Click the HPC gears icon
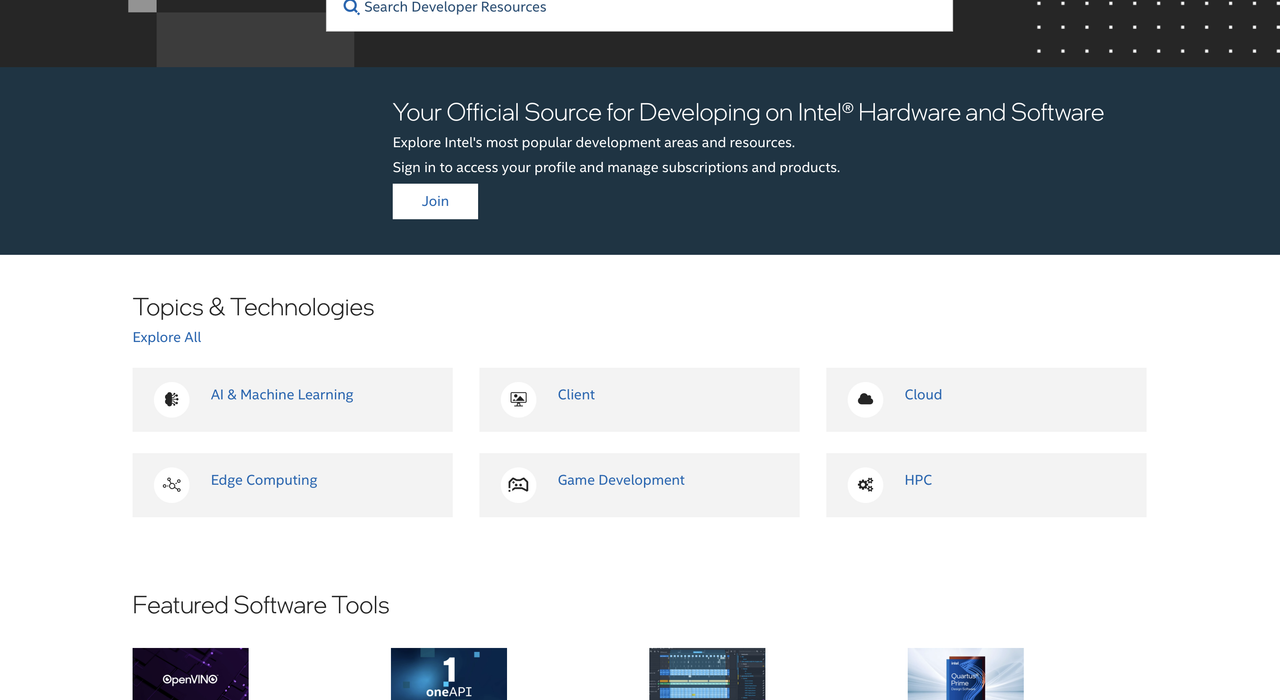 [x=865, y=485]
